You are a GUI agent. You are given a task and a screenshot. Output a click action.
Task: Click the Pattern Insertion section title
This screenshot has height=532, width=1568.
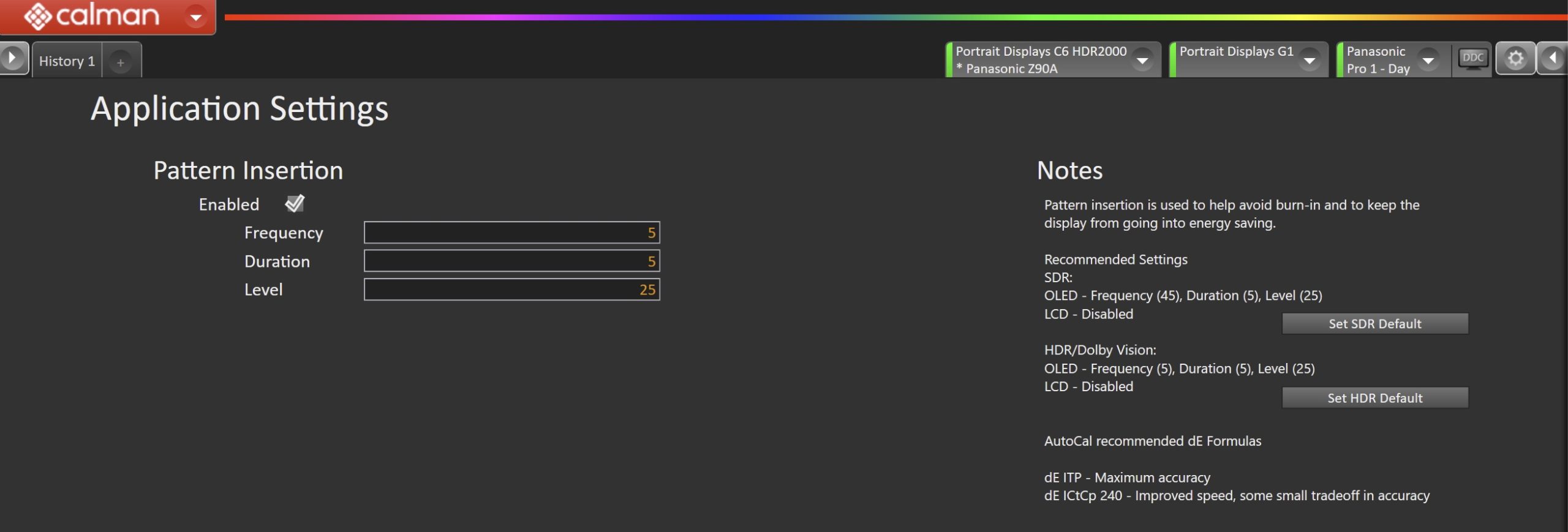tap(248, 171)
